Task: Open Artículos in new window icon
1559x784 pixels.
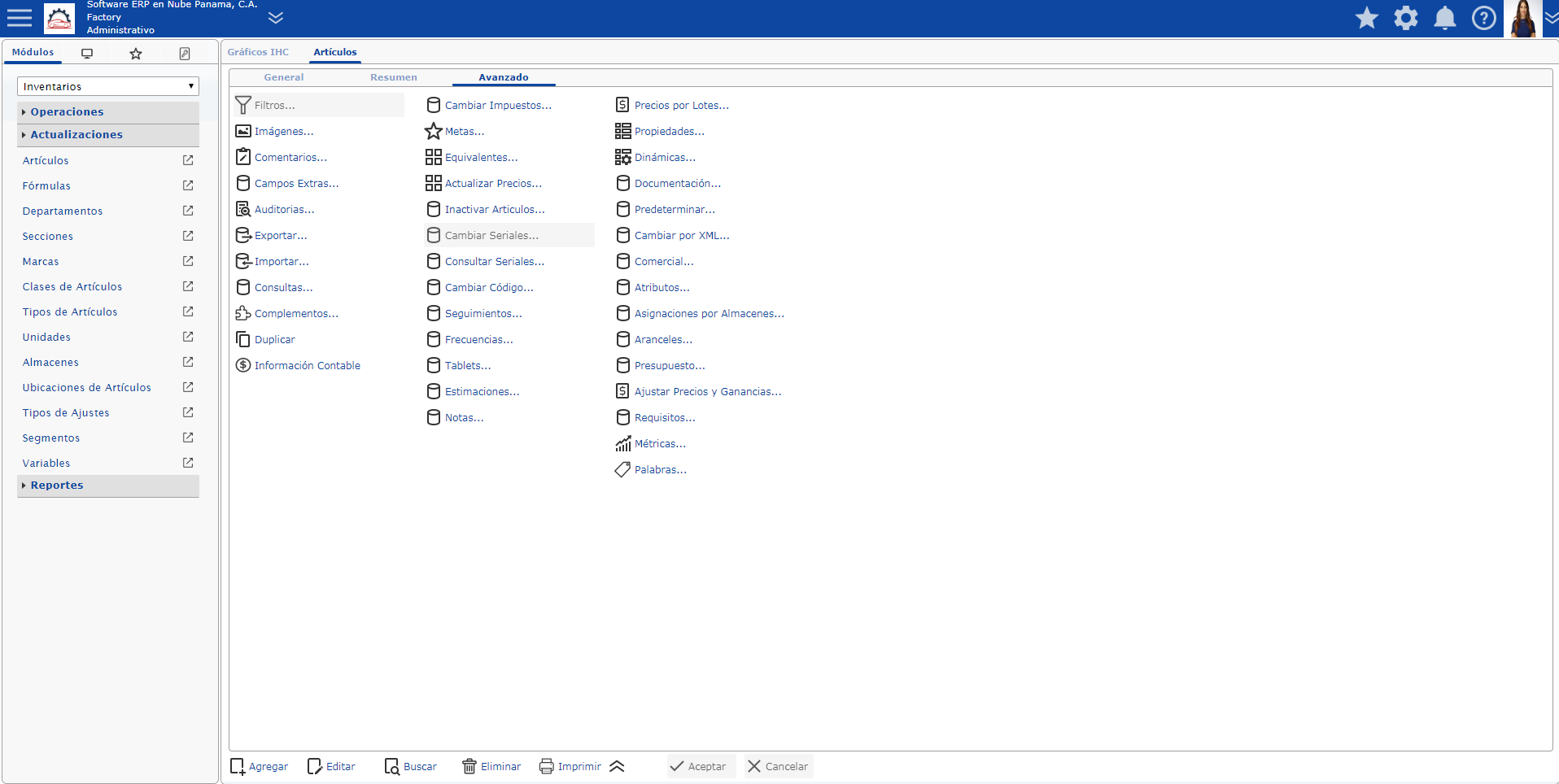Action: (188, 160)
